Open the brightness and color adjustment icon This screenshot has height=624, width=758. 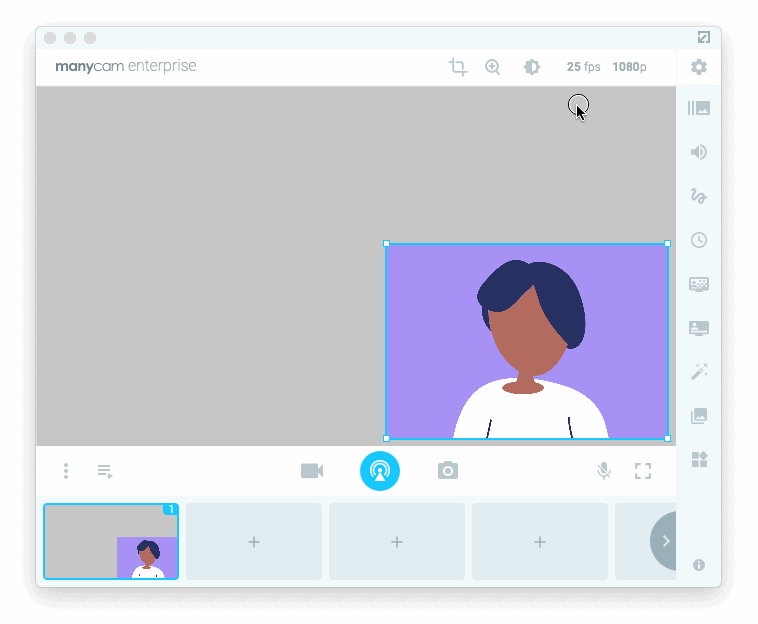tap(532, 67)
